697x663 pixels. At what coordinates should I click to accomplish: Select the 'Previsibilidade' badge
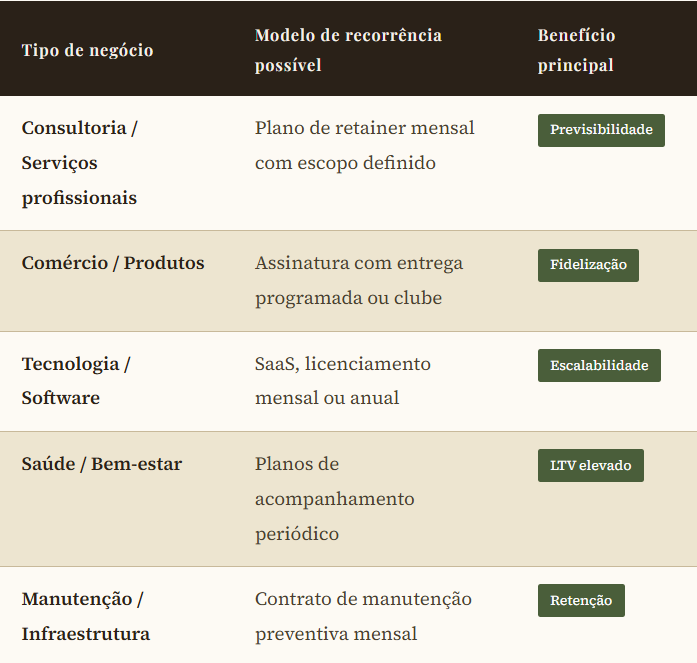(601, 130)
